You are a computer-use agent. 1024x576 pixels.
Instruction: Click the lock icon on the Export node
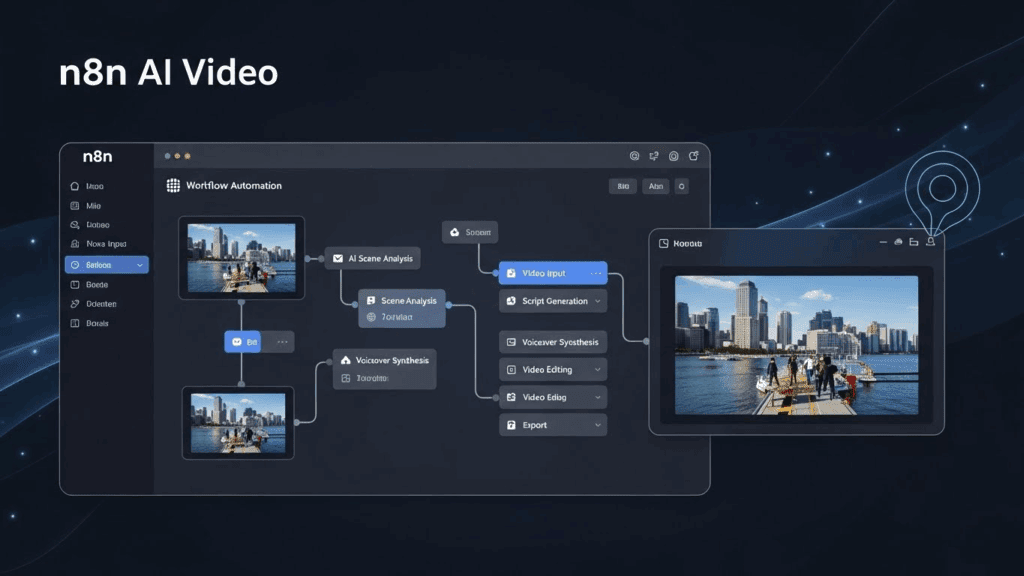(x=510, y=425)
